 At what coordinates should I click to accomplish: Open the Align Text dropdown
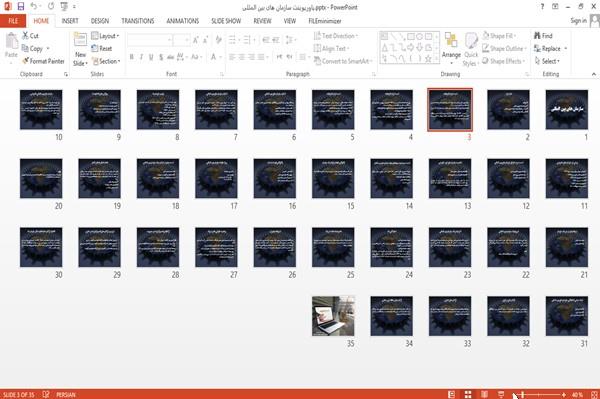coord(331,49)
